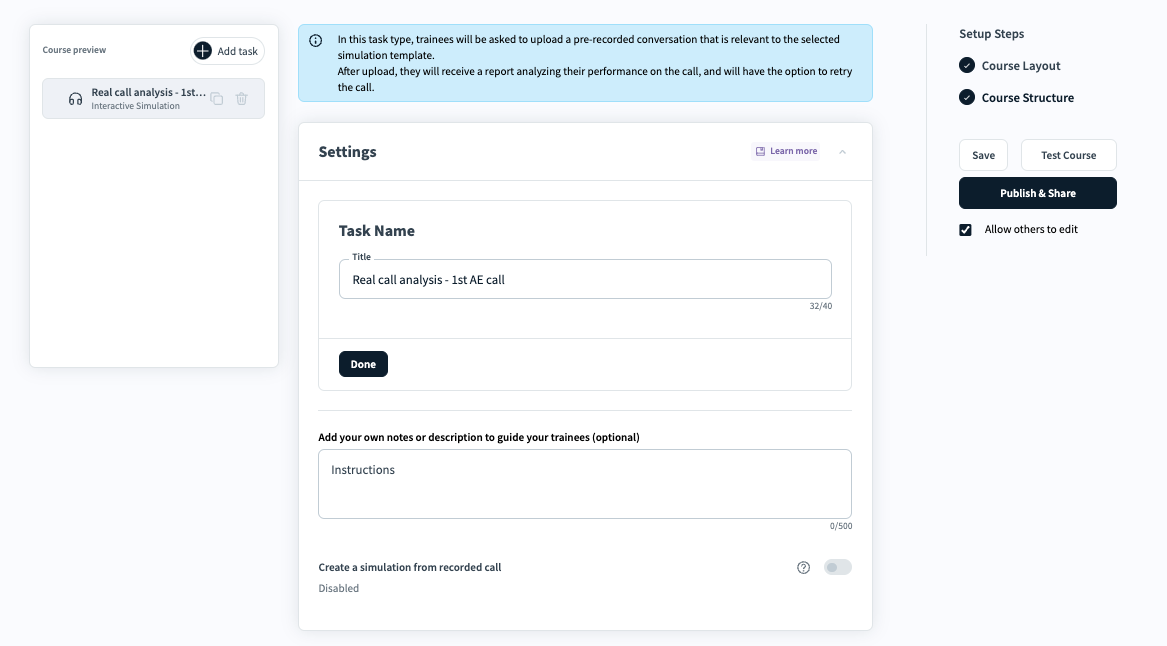Uncheck Allow others to edit

pyautogui.click(x=966, y=230)
